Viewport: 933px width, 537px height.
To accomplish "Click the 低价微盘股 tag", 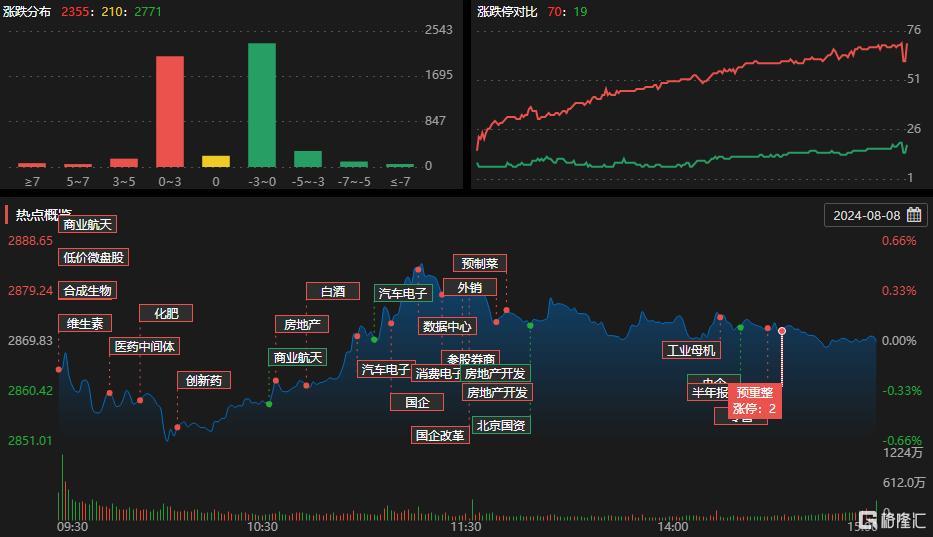I will point(93,257).
